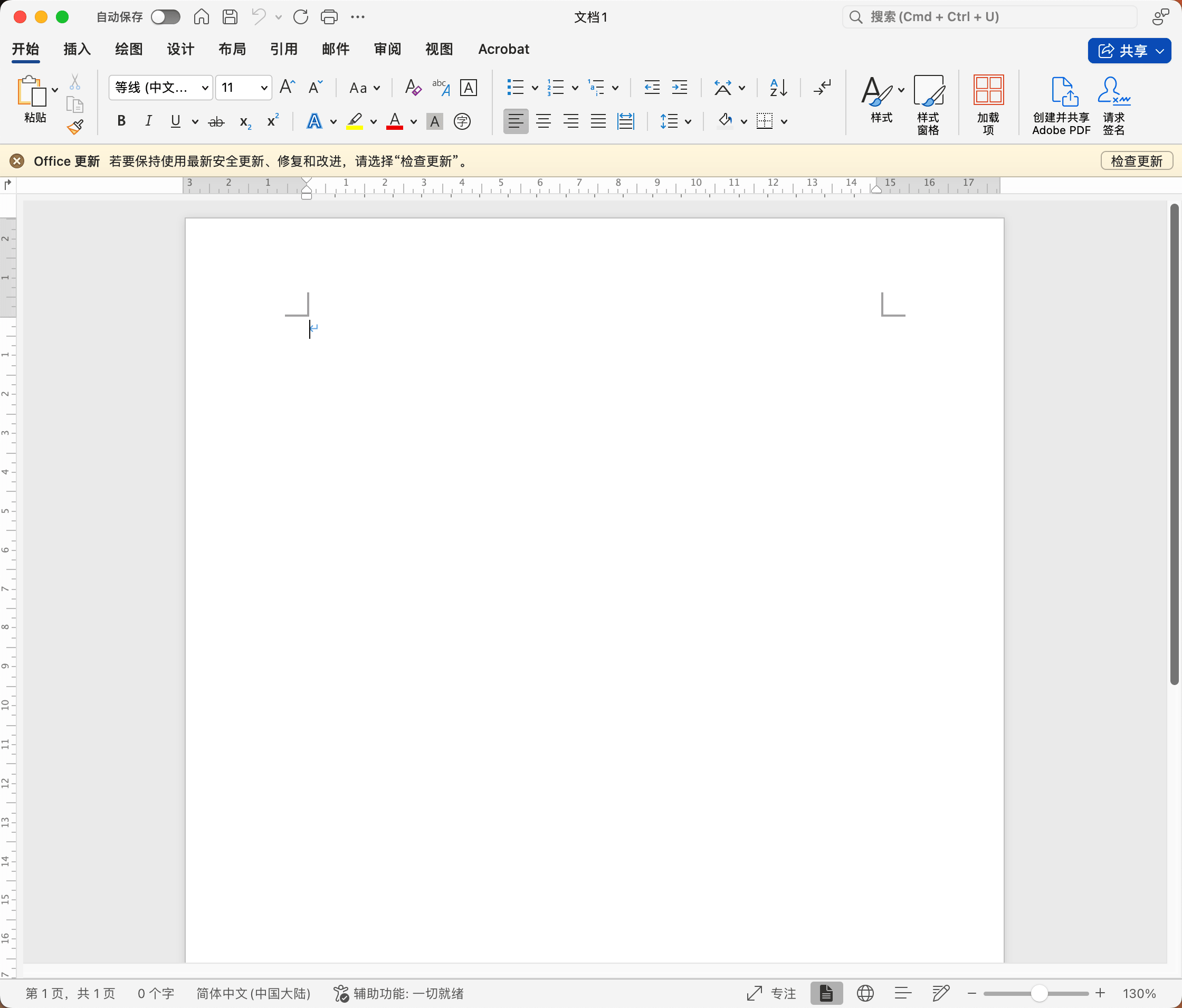Image resolution: width=1182 pixels, height=1008 pixels.
Task: Expand the line spacing dropdown arrow
Action: click(688, 121)
